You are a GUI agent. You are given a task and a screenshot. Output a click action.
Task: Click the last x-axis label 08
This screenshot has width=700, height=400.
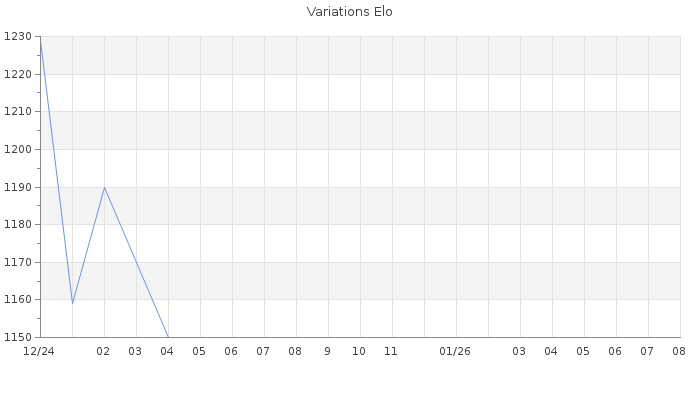click(x=679, y=352)
